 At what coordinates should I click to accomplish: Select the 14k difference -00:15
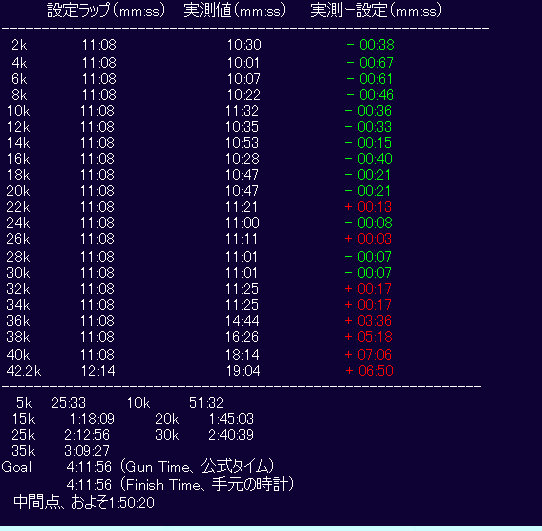[368, 143]
